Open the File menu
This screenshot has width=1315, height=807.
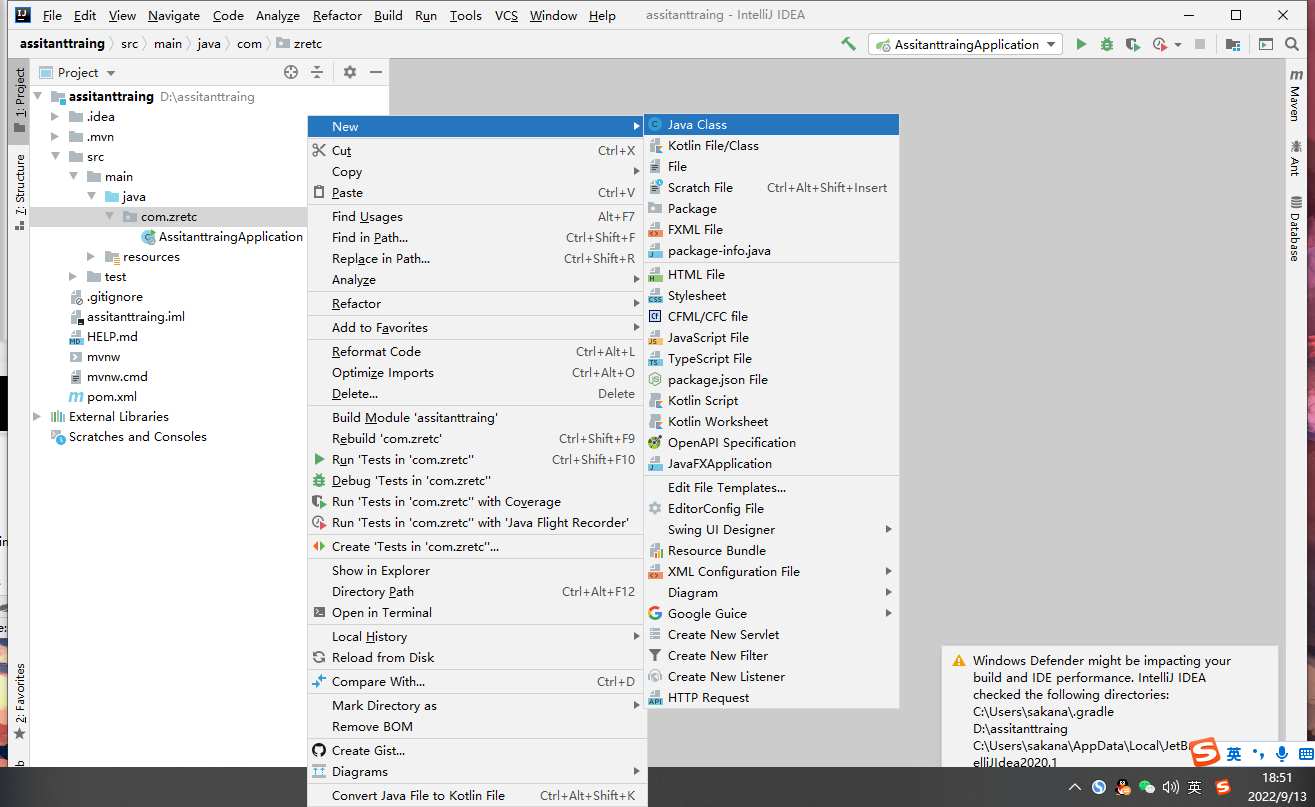[52, 15]
